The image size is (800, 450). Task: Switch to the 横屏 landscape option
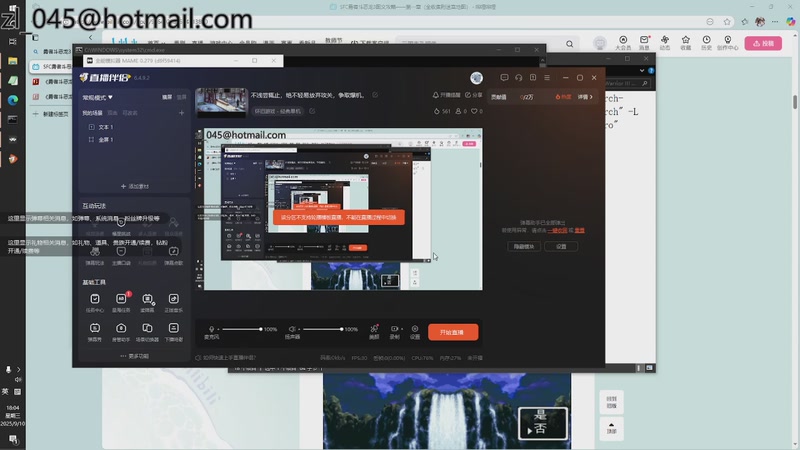pyautogui.click(x=167, y=97)
